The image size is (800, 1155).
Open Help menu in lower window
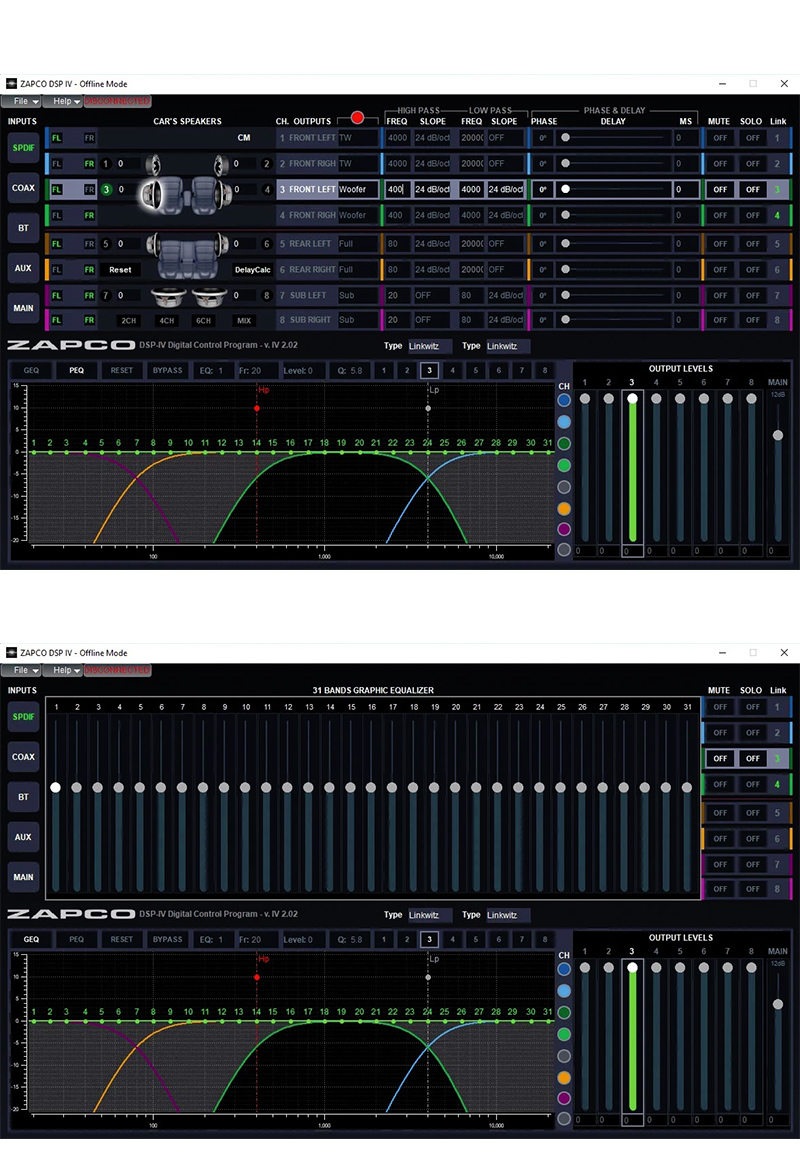click(63, 670)
